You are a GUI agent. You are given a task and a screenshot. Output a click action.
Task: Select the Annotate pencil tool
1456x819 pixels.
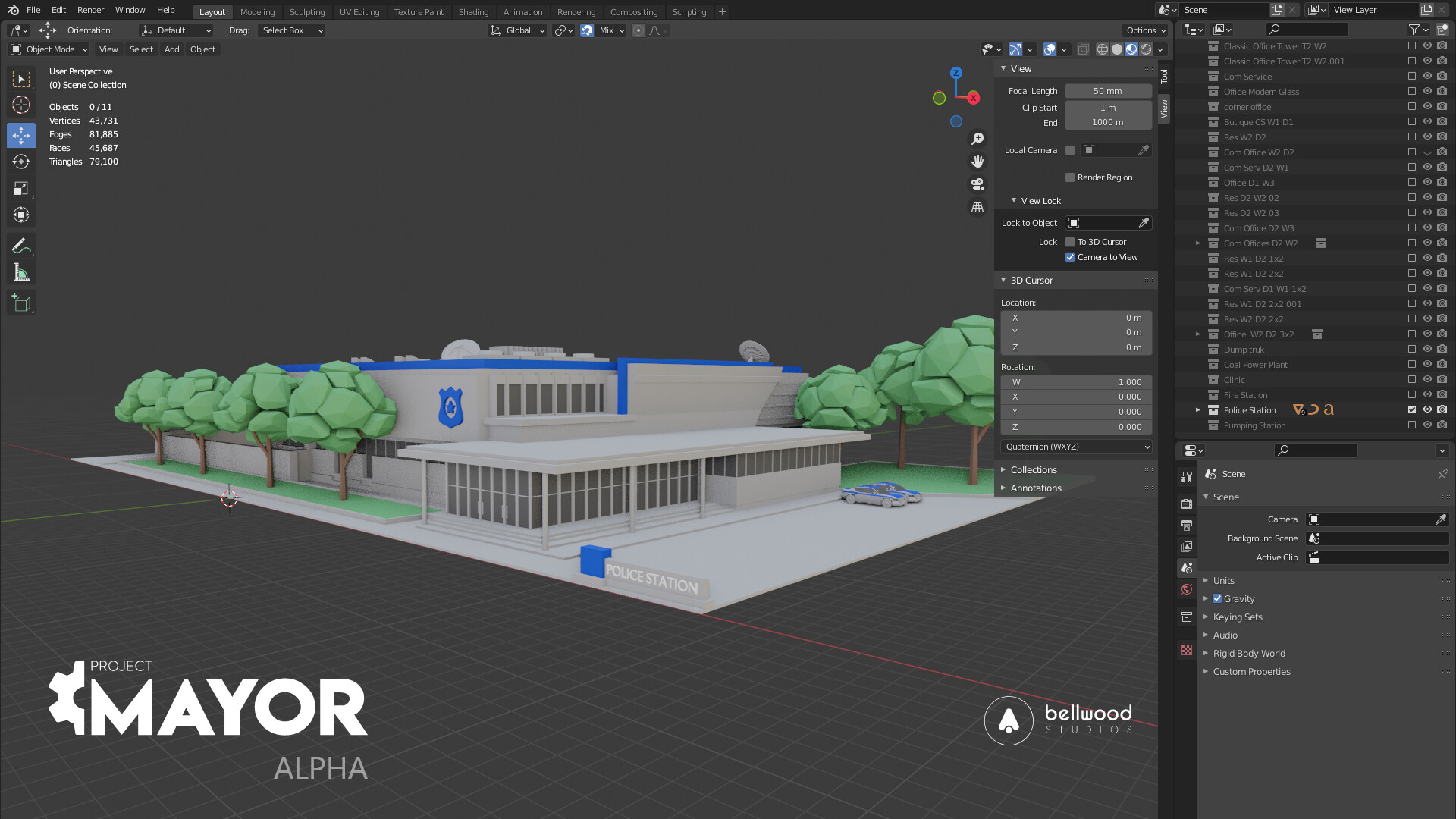(21, 246)
